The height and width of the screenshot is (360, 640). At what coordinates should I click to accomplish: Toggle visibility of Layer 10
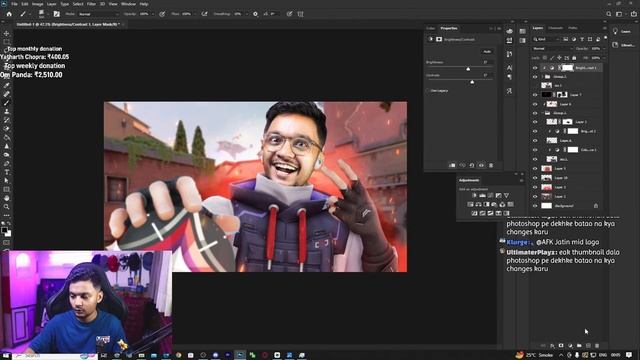pos(535,178)
